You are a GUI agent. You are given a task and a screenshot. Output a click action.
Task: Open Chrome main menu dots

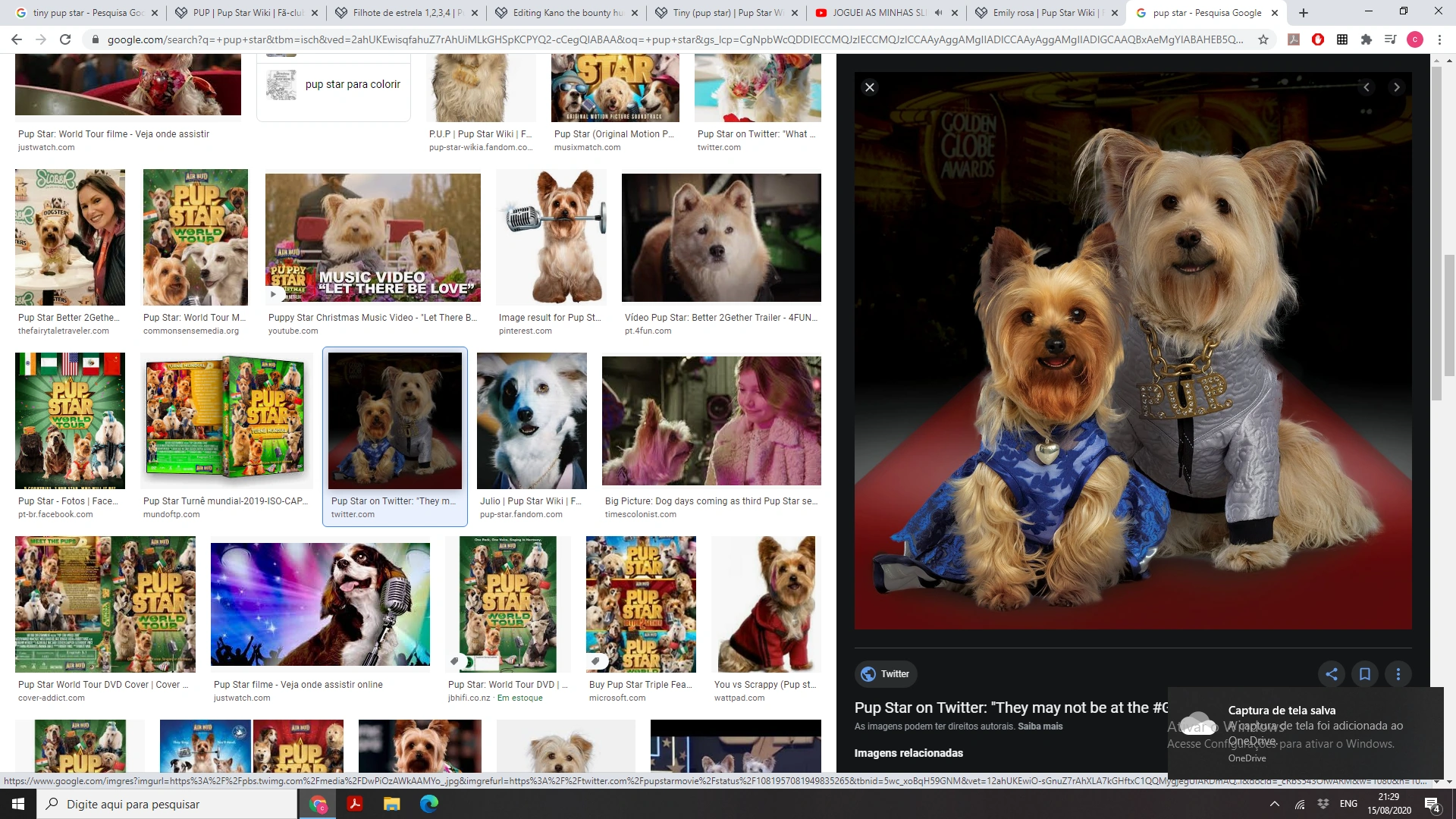click(1439, 39)
